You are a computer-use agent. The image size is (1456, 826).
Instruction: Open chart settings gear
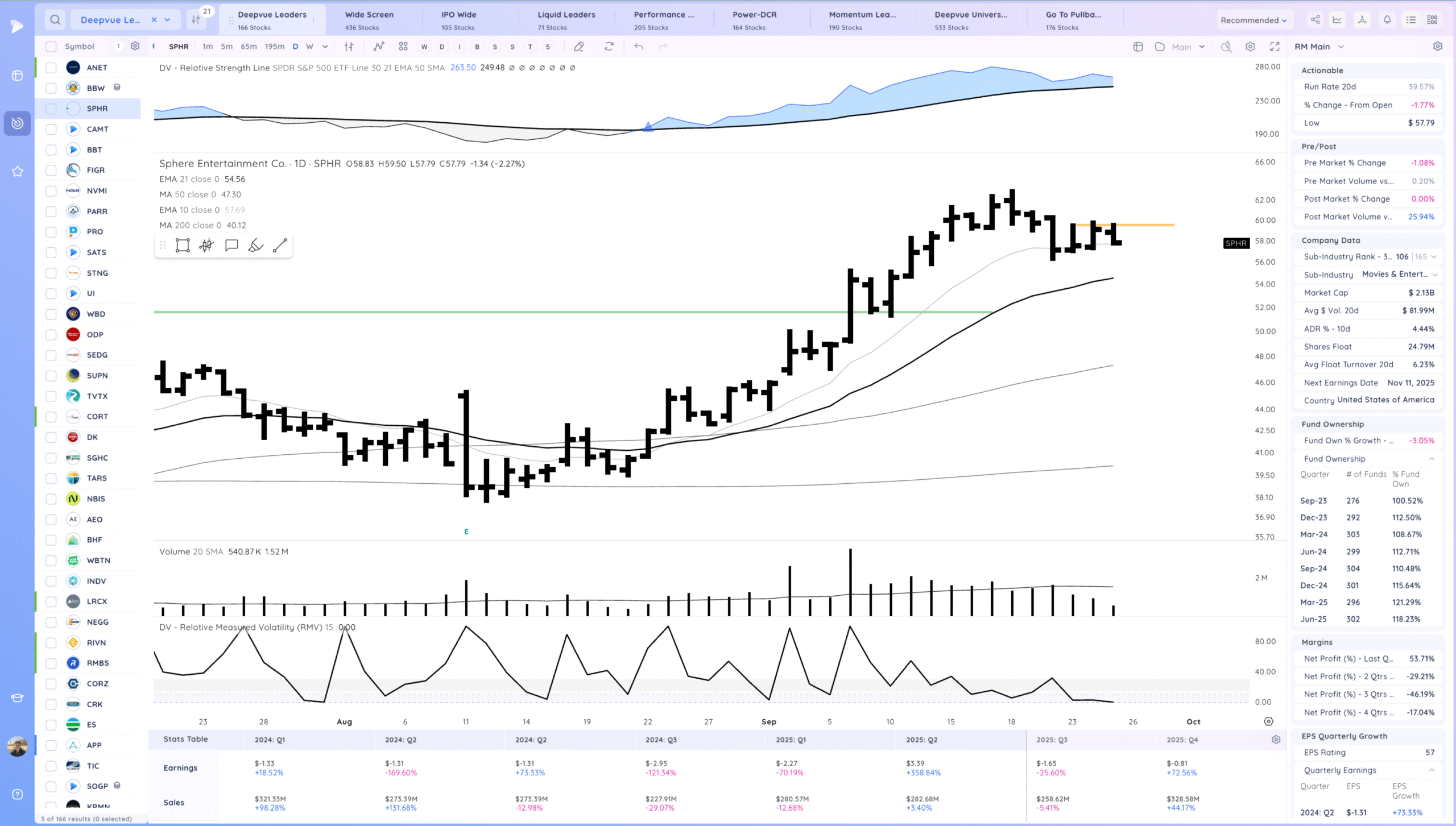coord(1250,47)
